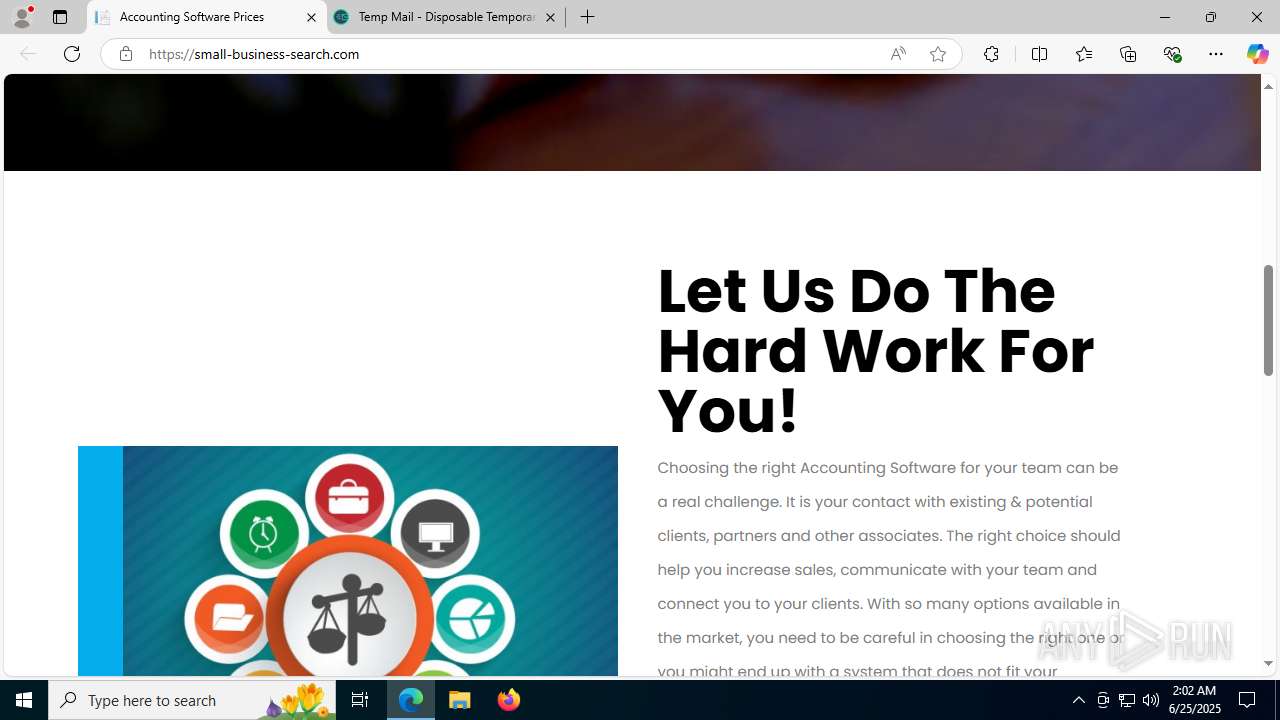This screenshot has width=1280, height=720.
Task: Open the browser profile icon
Action: pyautogui.click(x=22, y=17)
